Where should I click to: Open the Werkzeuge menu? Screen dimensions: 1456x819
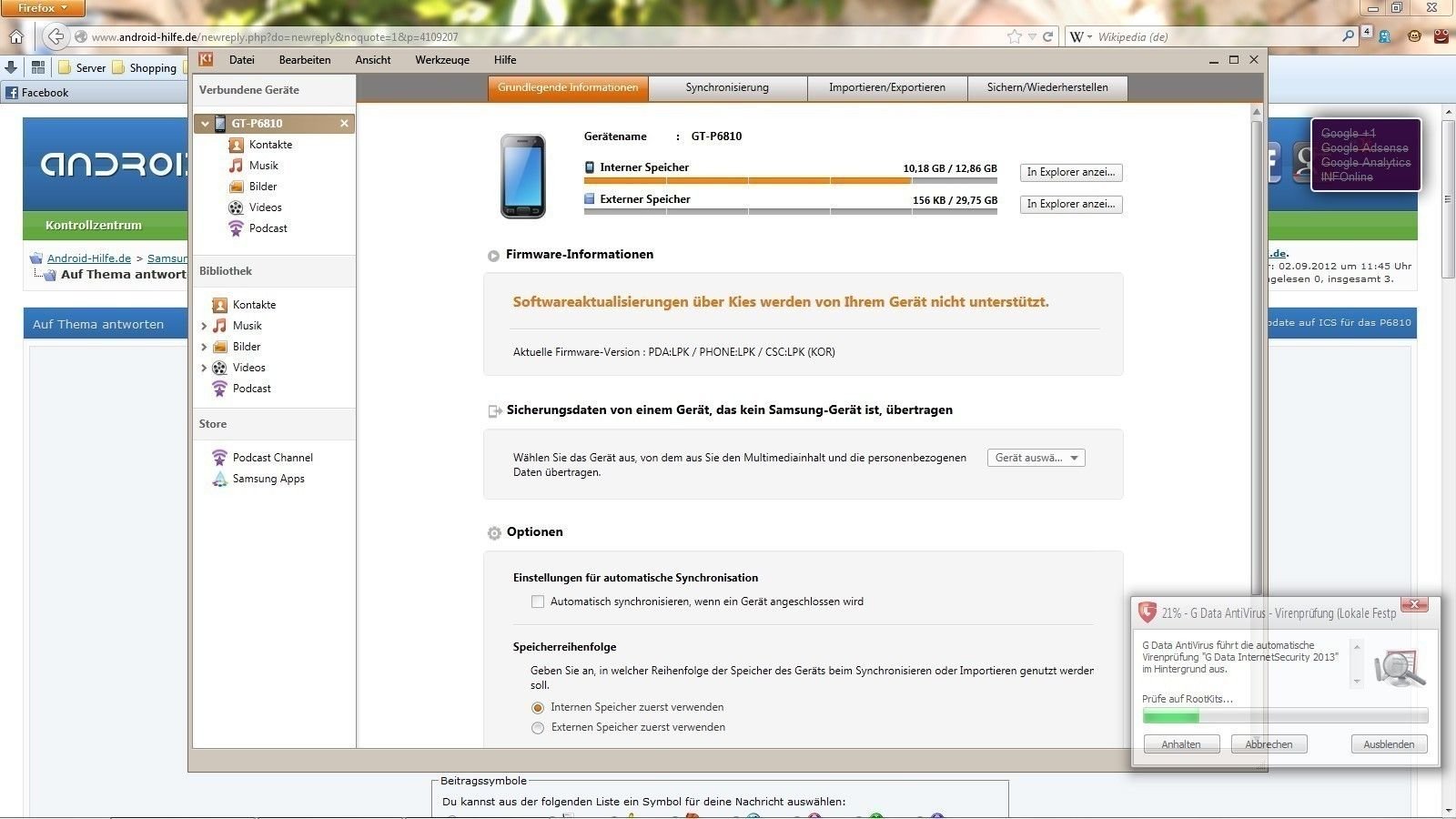442,60
